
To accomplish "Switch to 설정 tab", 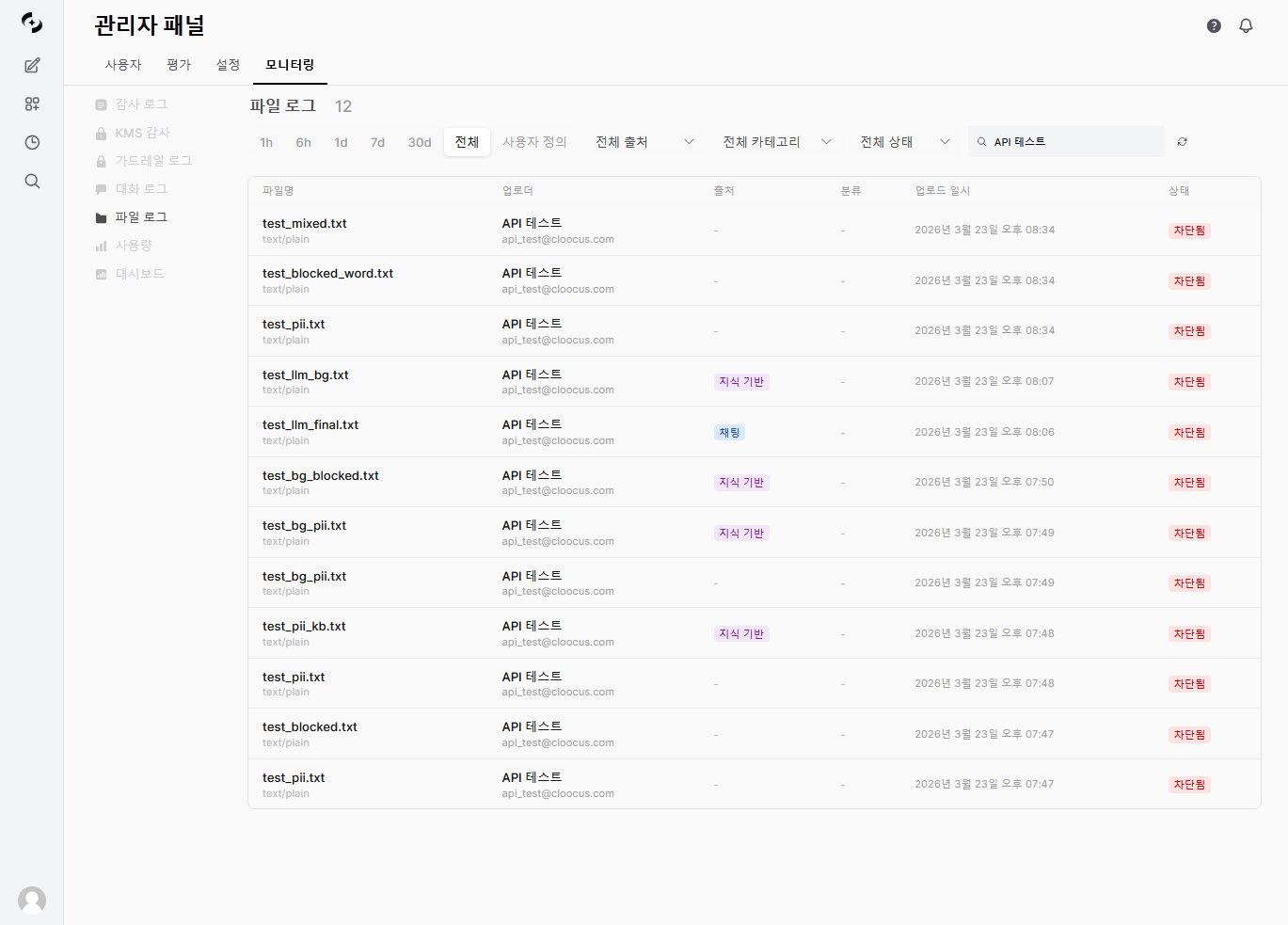I will [228, 65].
